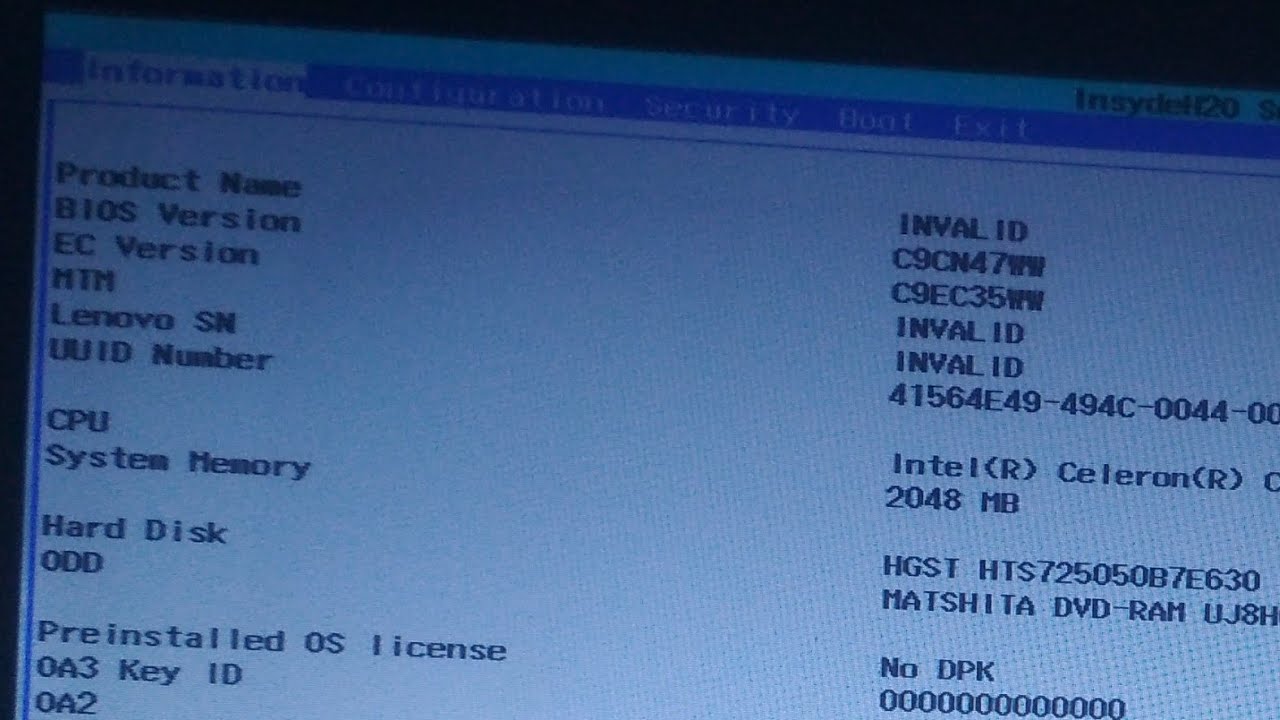Click the OA3 Key ID label
This screenshot has width=1280, height=720.
point(139,670)
